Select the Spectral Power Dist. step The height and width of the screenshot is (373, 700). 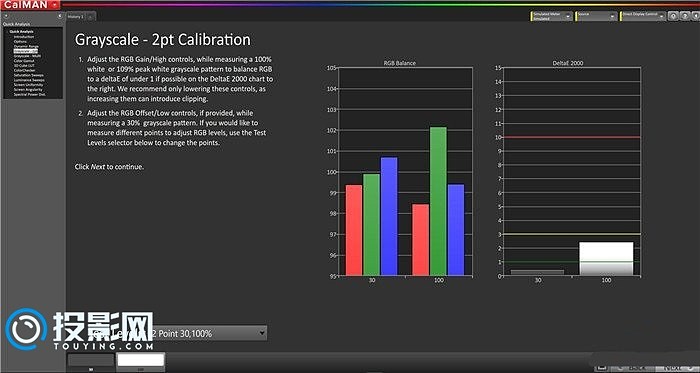pos(29,94)
